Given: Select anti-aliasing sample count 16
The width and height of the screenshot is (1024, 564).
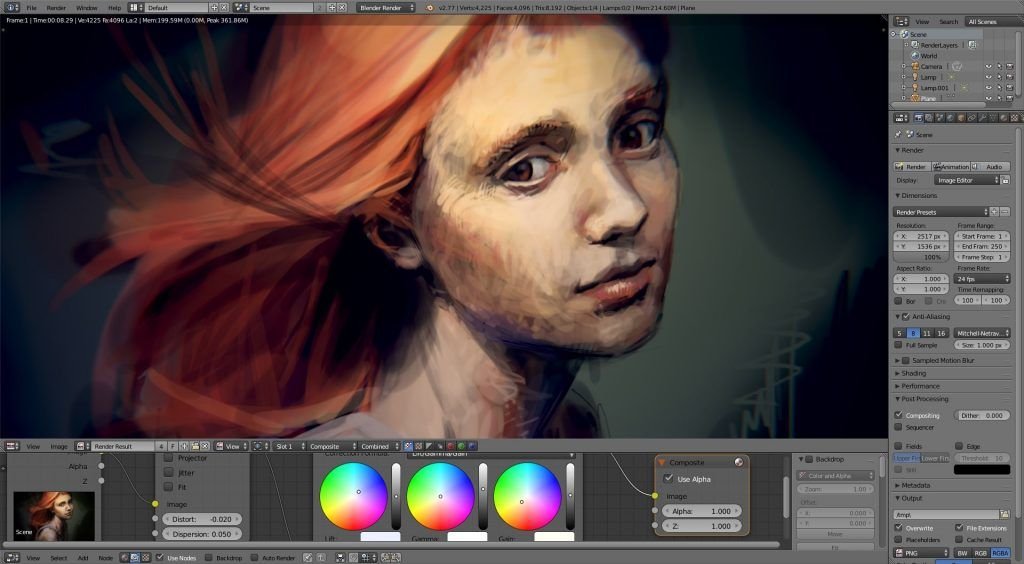Looking at the screenshot, I should click(x=941, y=333).
